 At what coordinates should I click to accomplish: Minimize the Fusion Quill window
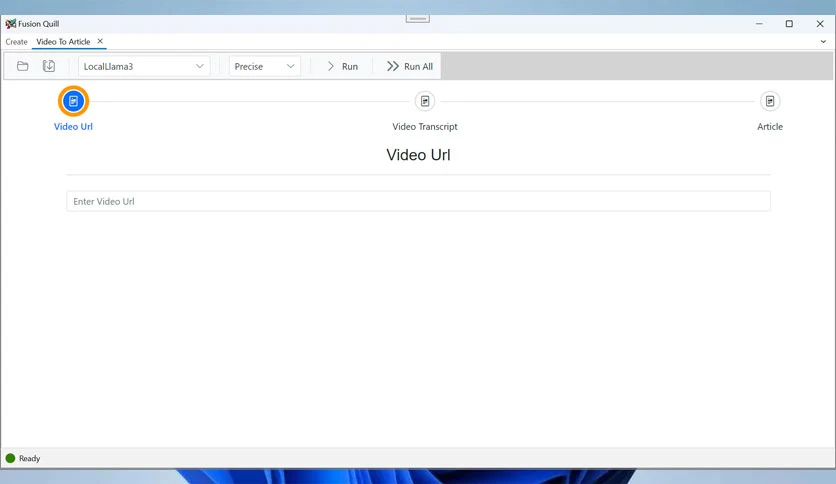click(x=759, y=23)
